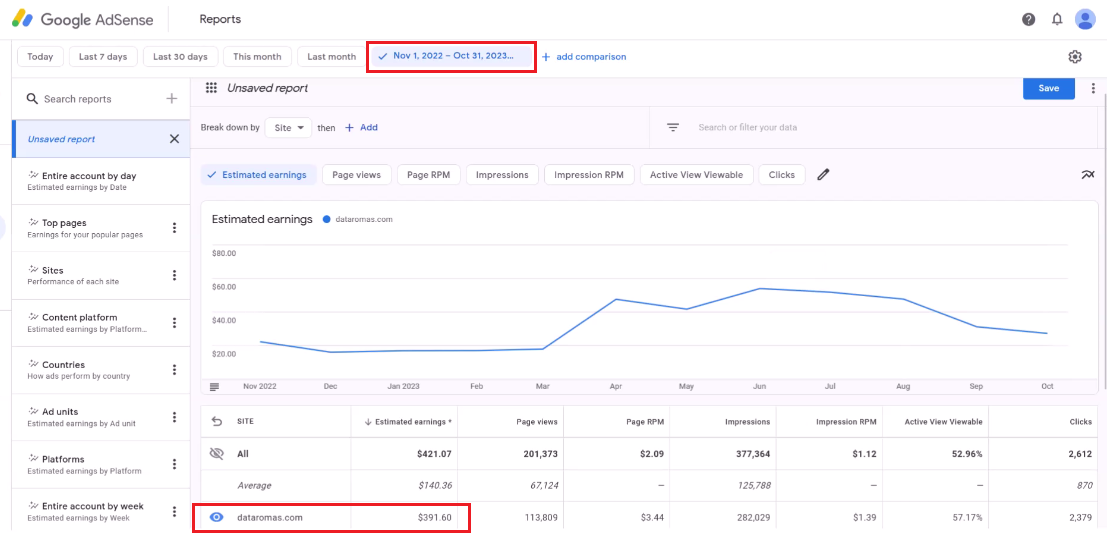
Task: Open the user account avatar
Action: (x=1085, y=19)
